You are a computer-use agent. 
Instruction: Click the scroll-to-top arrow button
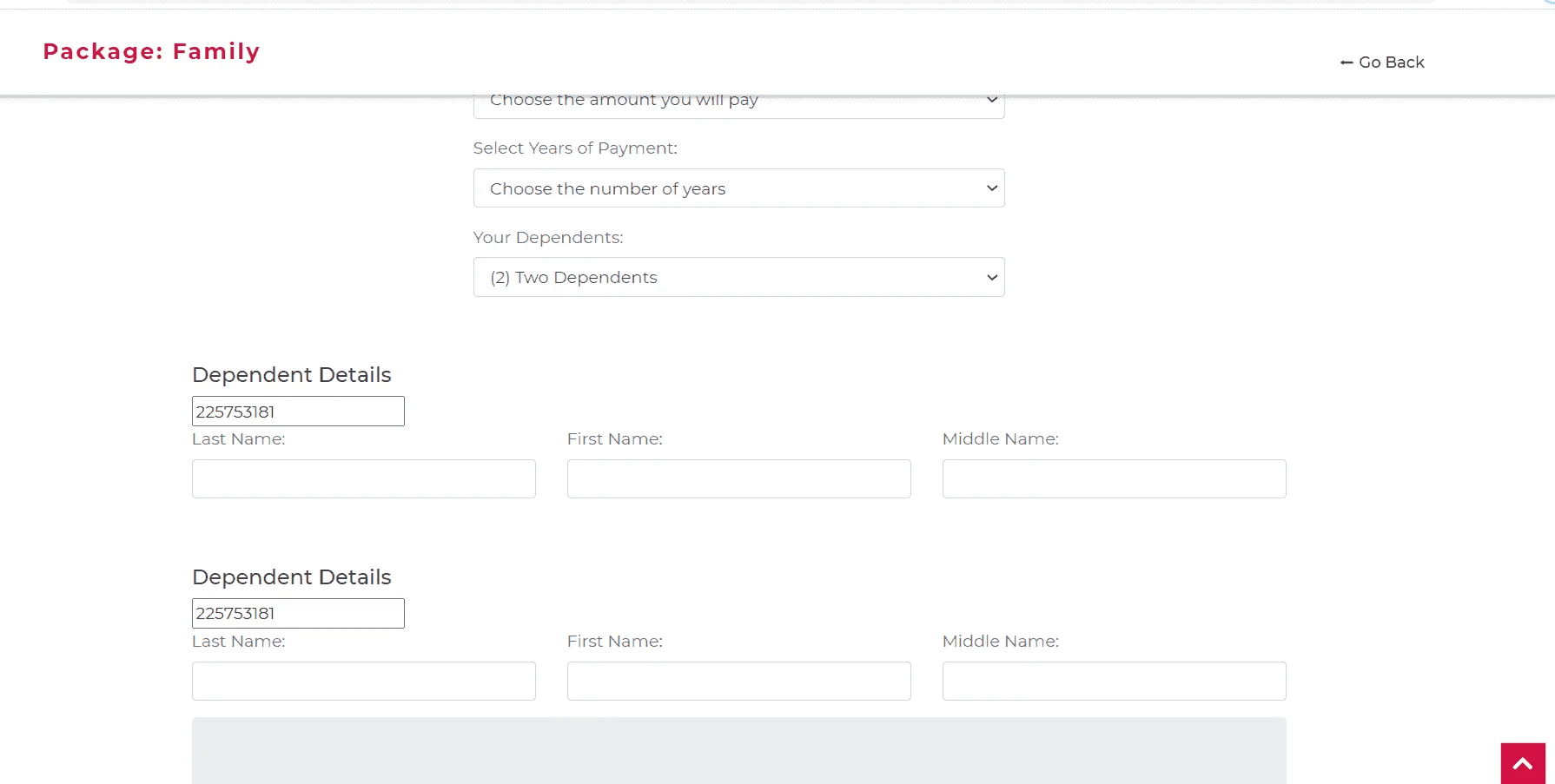(1523, 763)
